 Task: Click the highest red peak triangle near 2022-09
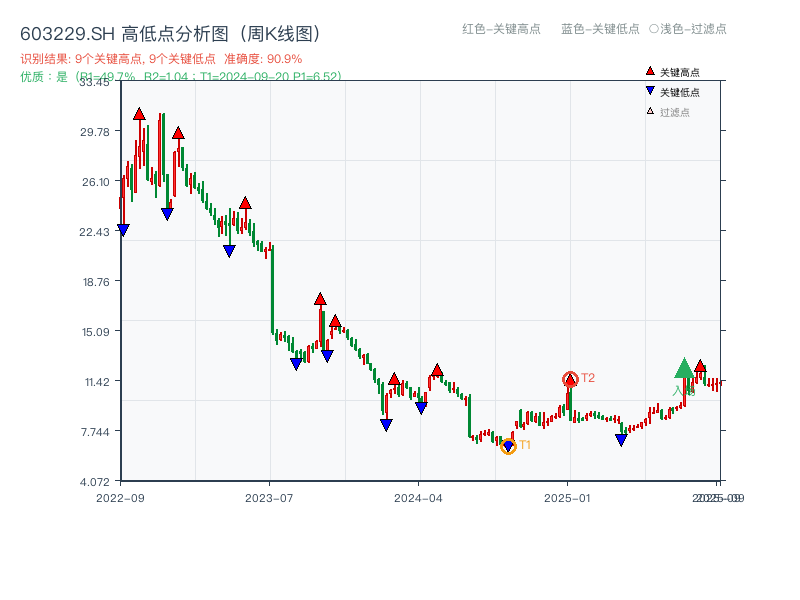(x=140, y=113)
